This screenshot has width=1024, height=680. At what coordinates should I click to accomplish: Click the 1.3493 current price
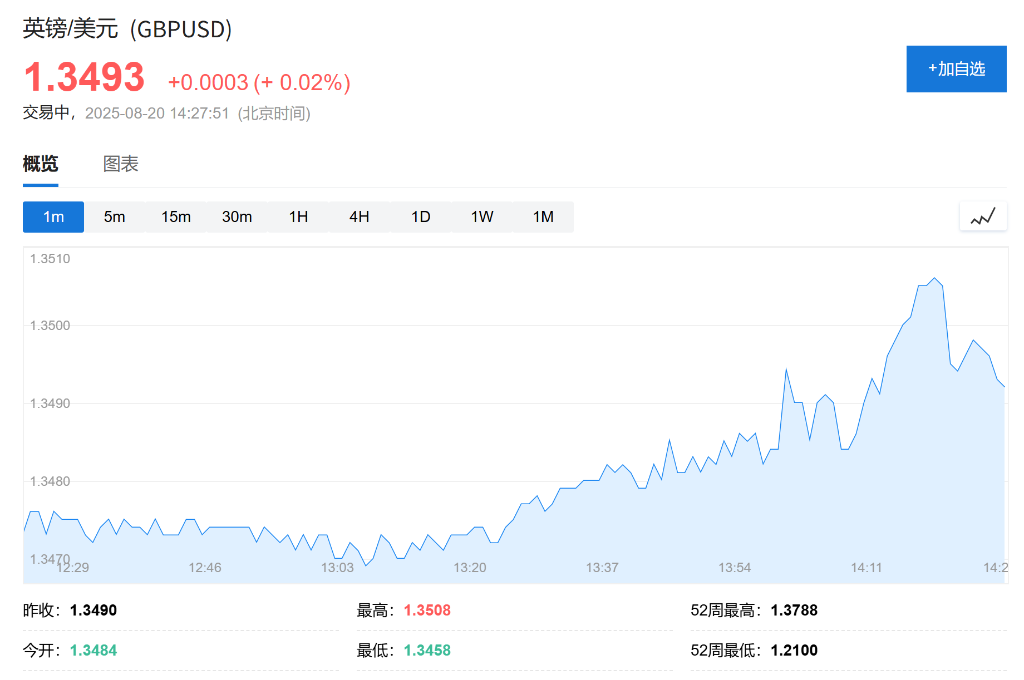click(x=84, y=77)
